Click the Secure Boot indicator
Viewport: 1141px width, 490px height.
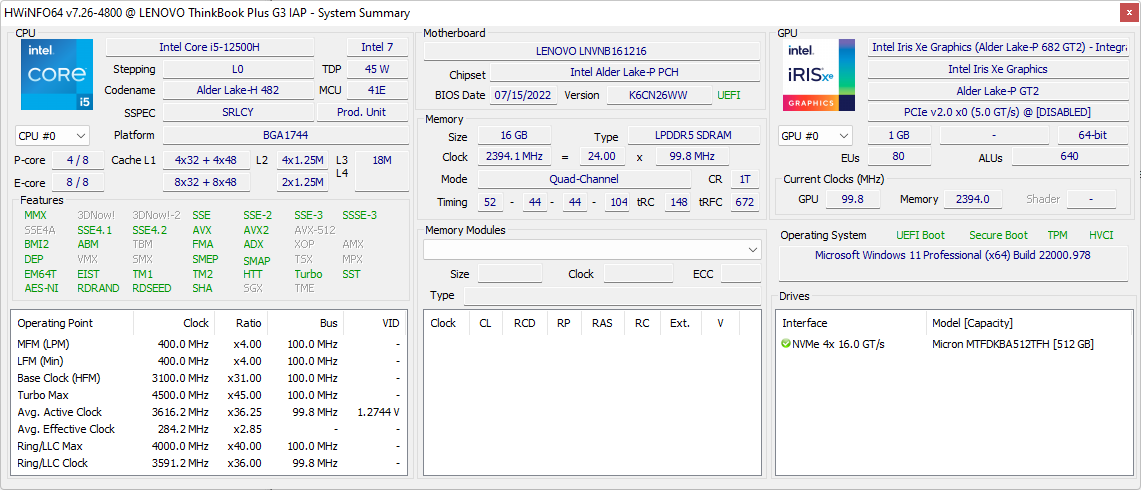click(998, 235)
